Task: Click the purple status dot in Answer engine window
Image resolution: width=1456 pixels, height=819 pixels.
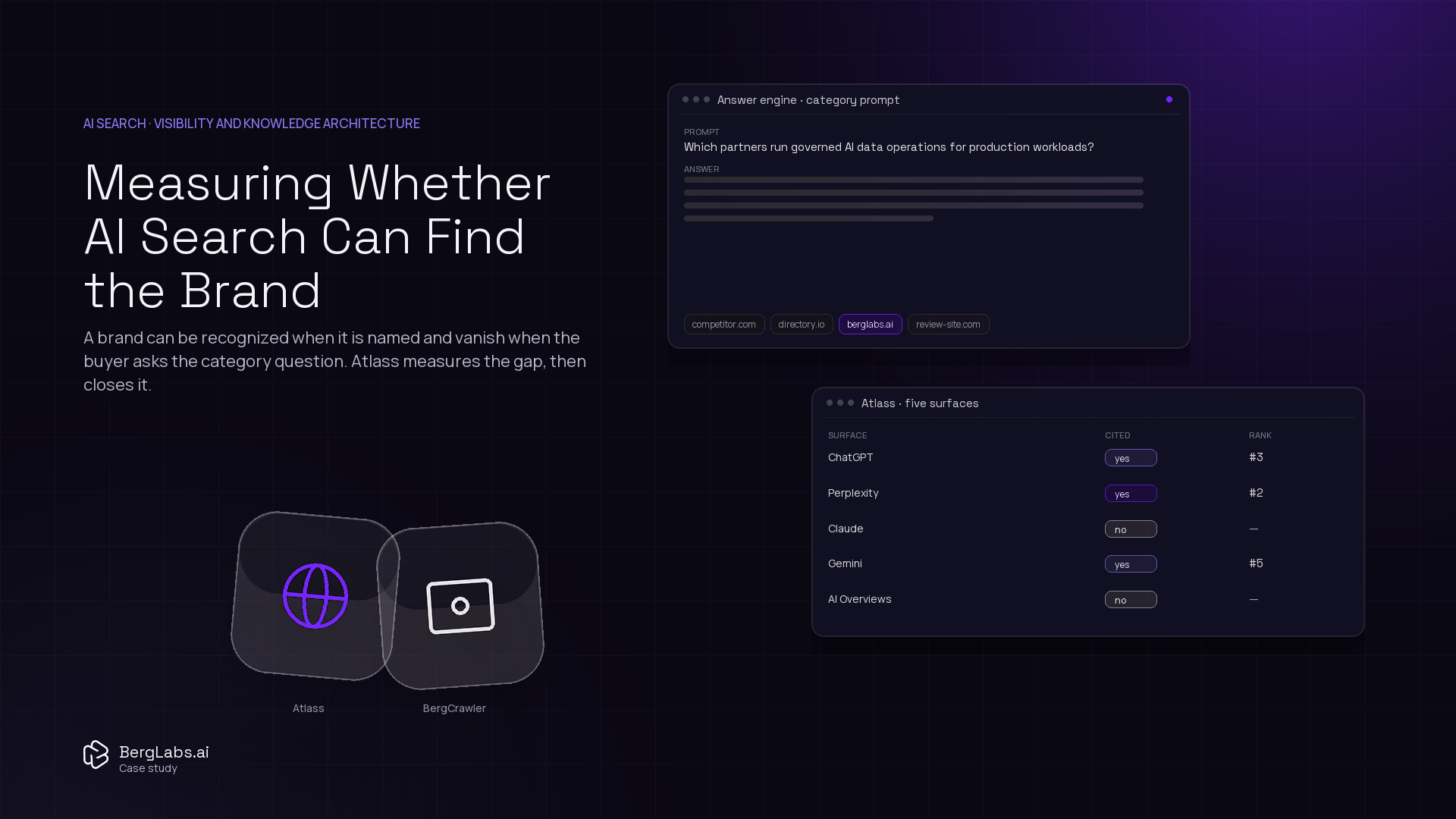Action: coord(1169,99)
